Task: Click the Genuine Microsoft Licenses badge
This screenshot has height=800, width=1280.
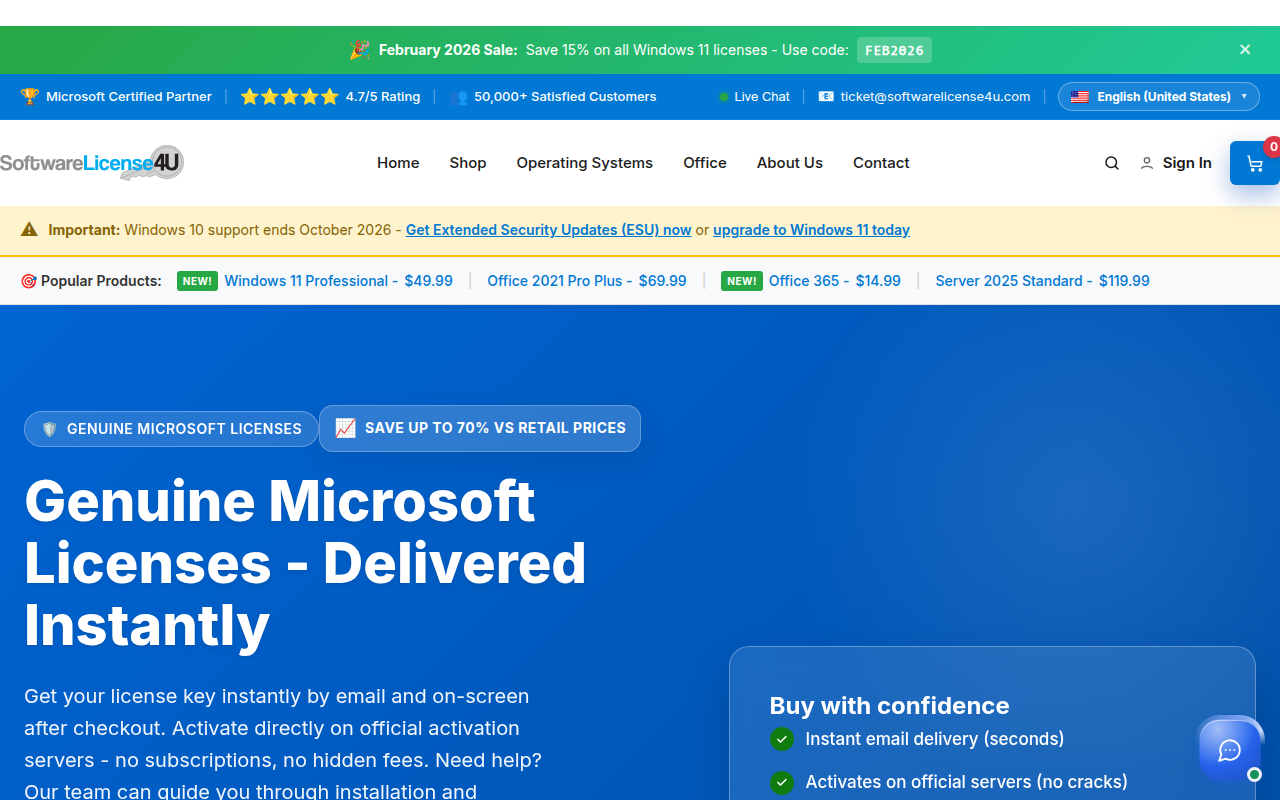Action: click(x=171, y=429)
